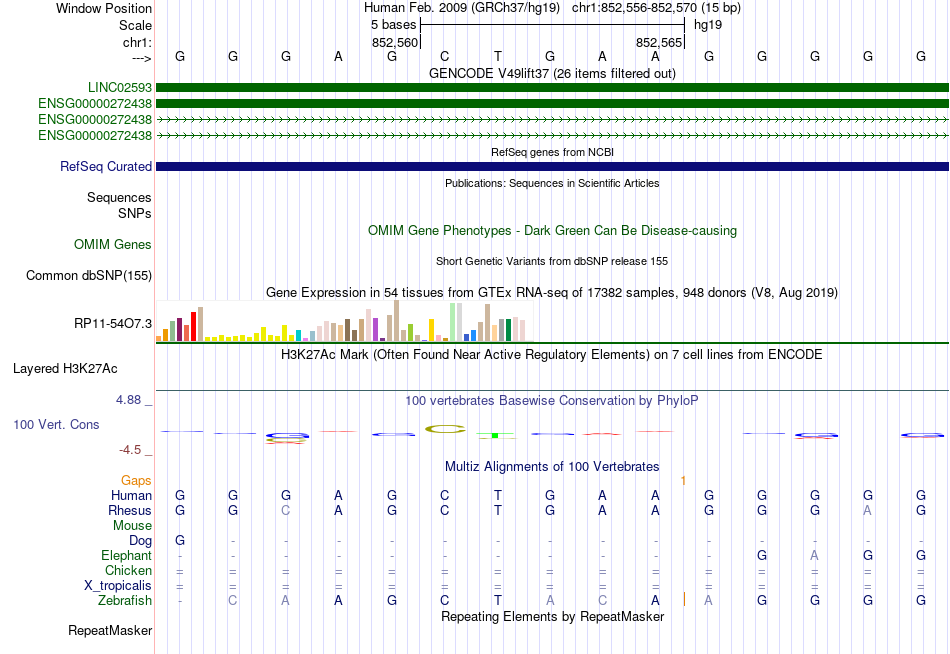Click the LINC02593 gene label
This screenshot has height=654, width=950.
click(119, 87)
